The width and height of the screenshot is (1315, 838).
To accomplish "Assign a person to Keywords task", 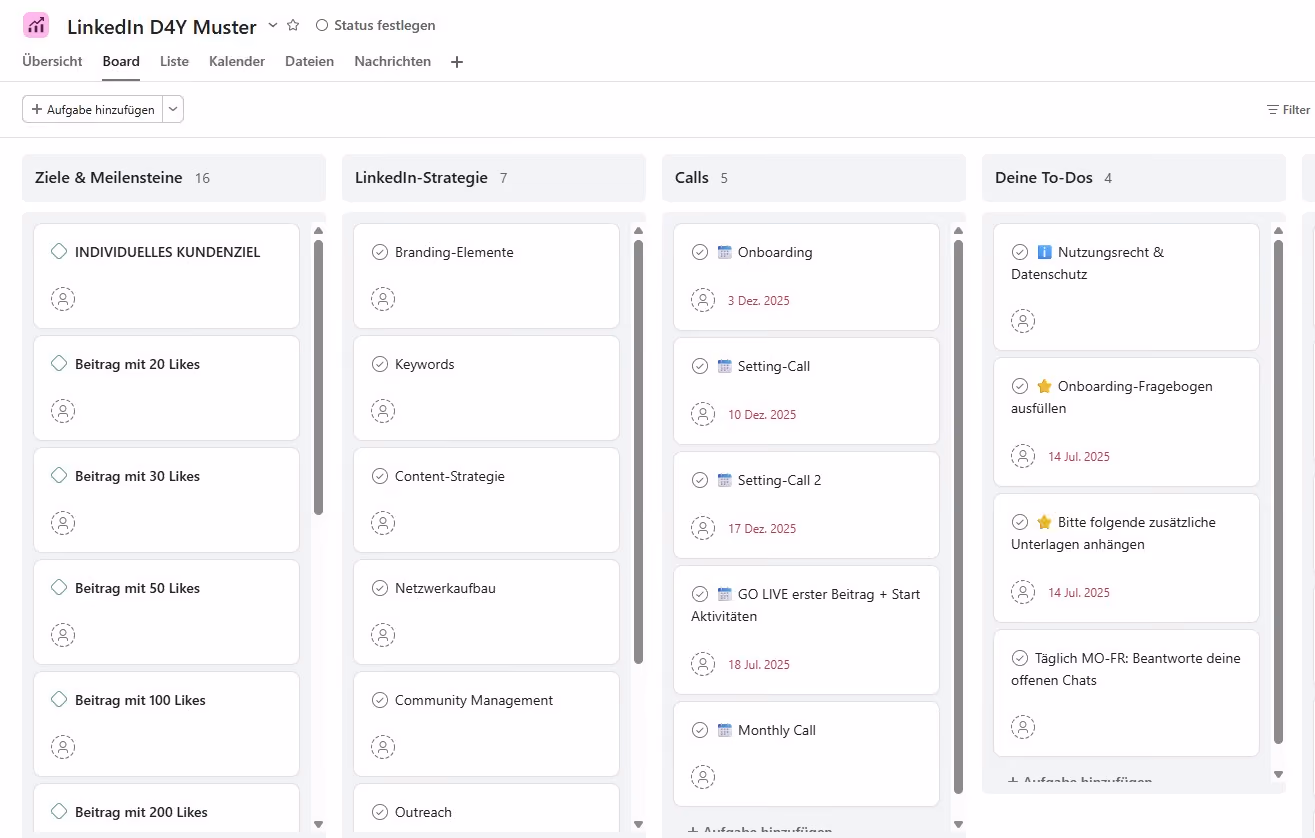I will pyautogui.click(x=383, y=411).
